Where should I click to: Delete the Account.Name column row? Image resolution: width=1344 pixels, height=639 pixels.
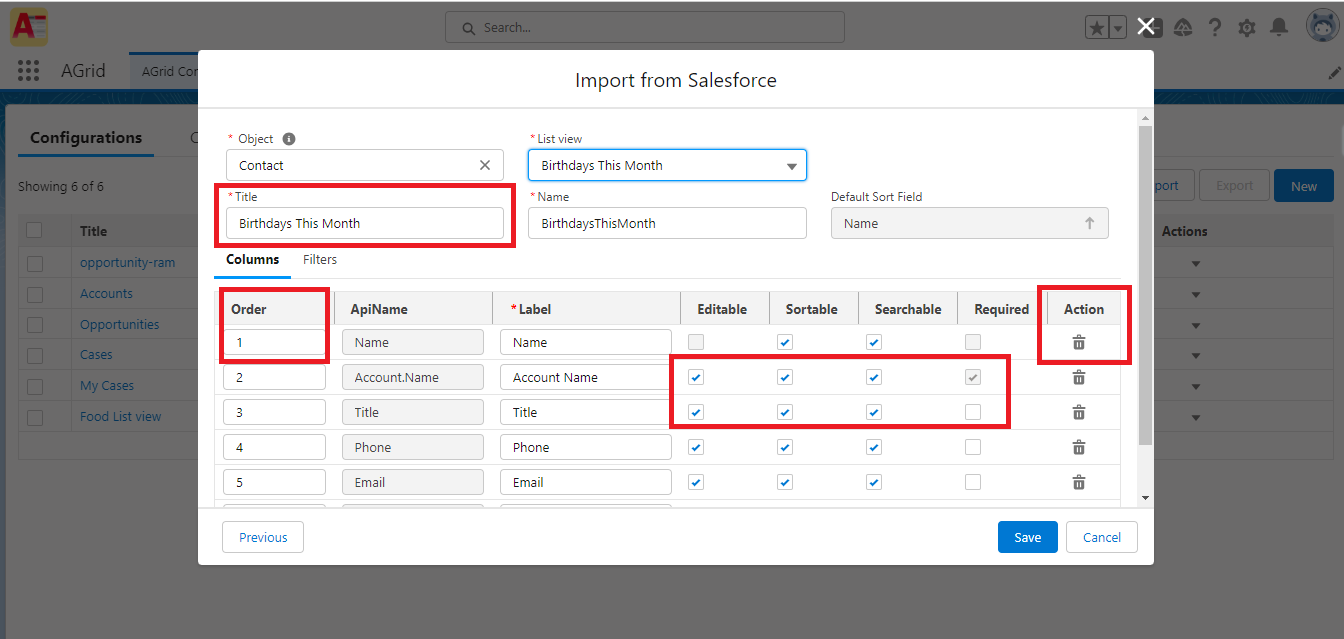[x=1078, y=377]
